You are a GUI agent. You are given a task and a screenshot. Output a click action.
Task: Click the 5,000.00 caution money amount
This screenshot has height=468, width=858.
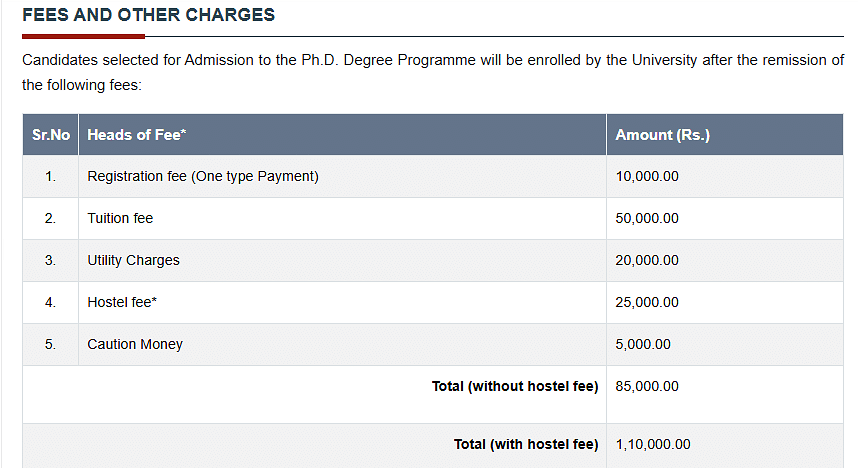point(643,344)
